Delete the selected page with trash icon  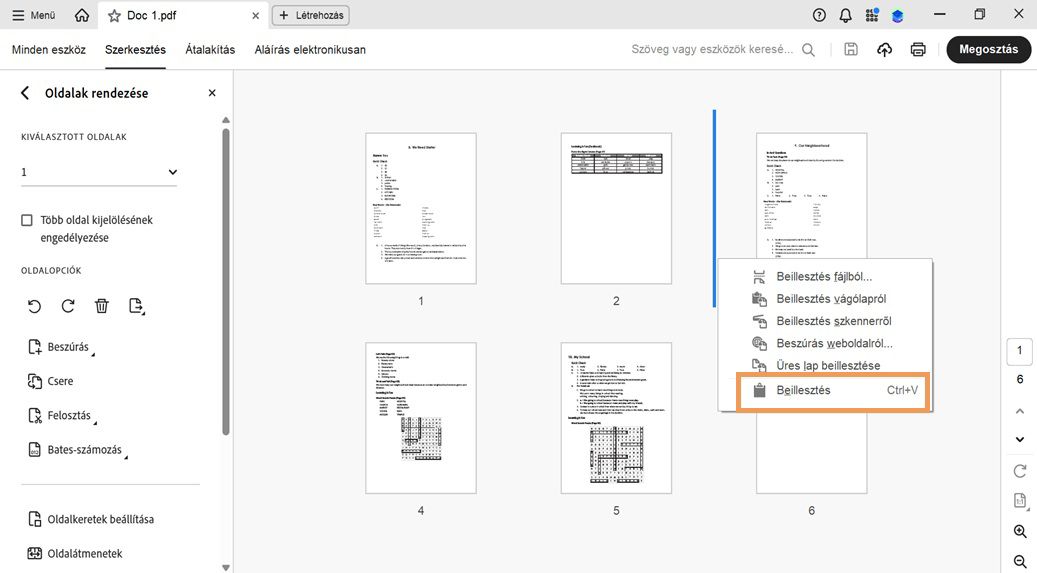point(101,306)
